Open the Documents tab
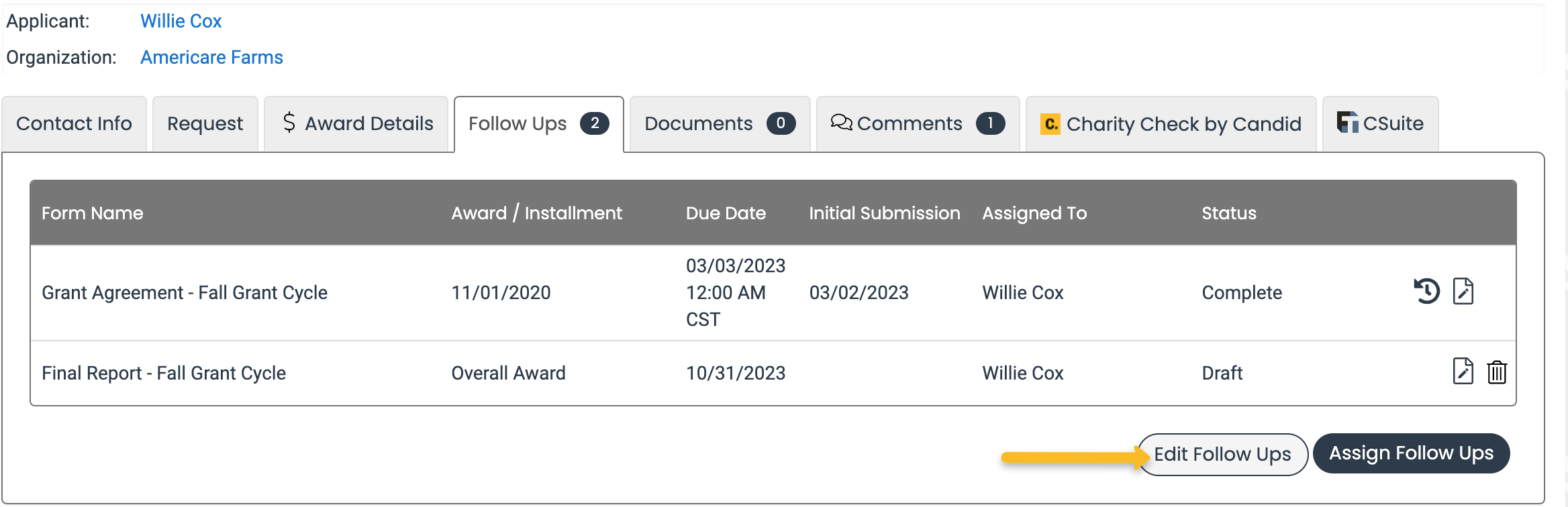This screenshot has height=507, width=1568. [720, 124]
